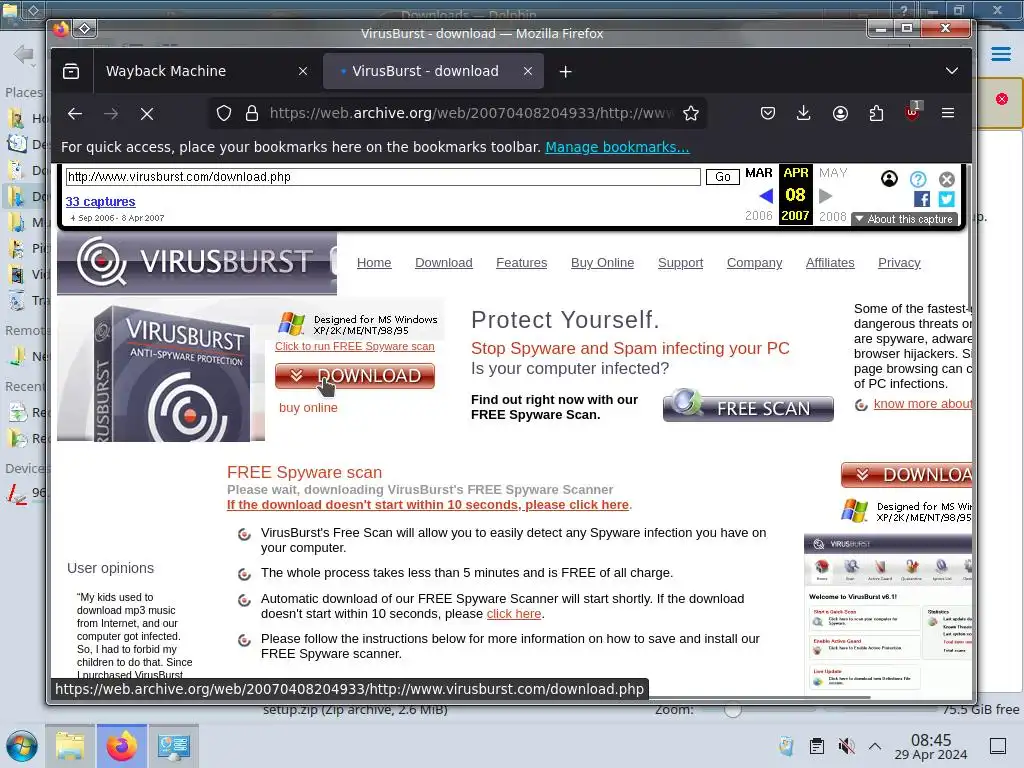Viewport: 1024px width, 768px height.
Task: Expand hidden system tray icons arrow
Action: point(875,746)
